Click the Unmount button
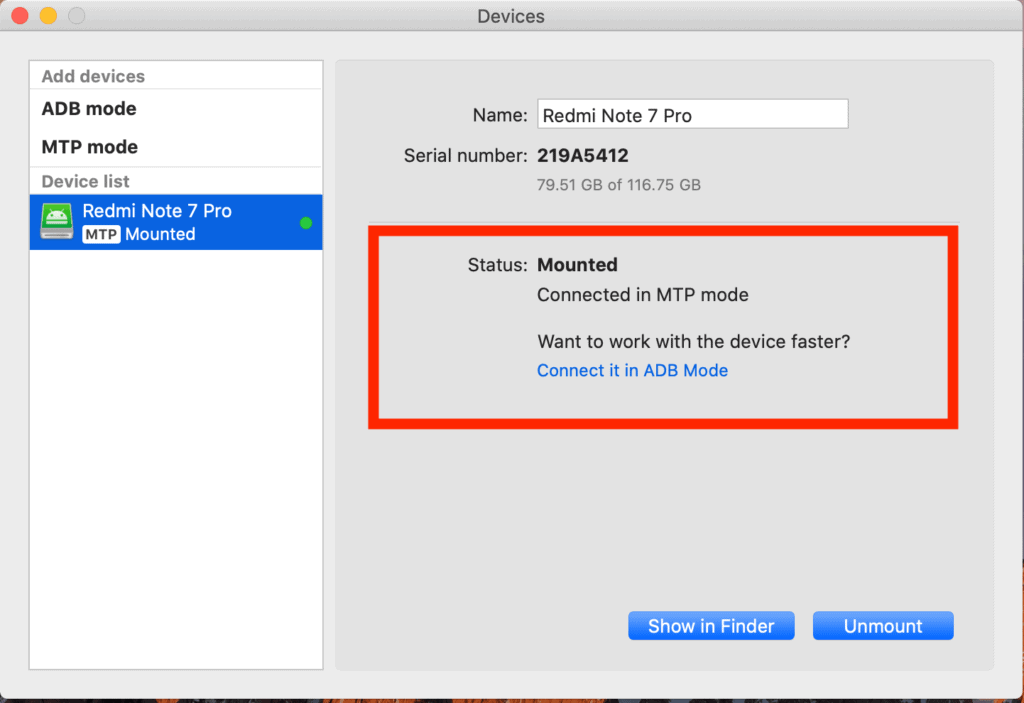The width and height of the screenshot is (1024, 703). [883, 626]
